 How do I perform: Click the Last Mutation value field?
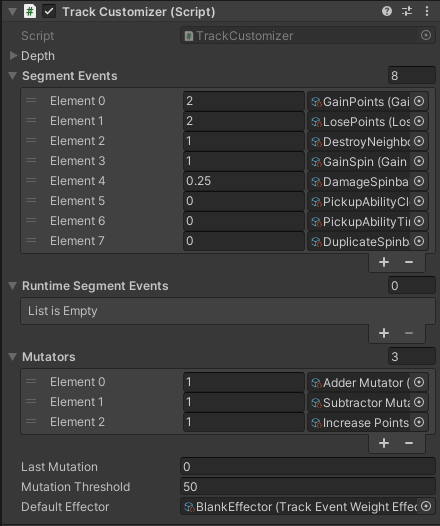[308, 467]
